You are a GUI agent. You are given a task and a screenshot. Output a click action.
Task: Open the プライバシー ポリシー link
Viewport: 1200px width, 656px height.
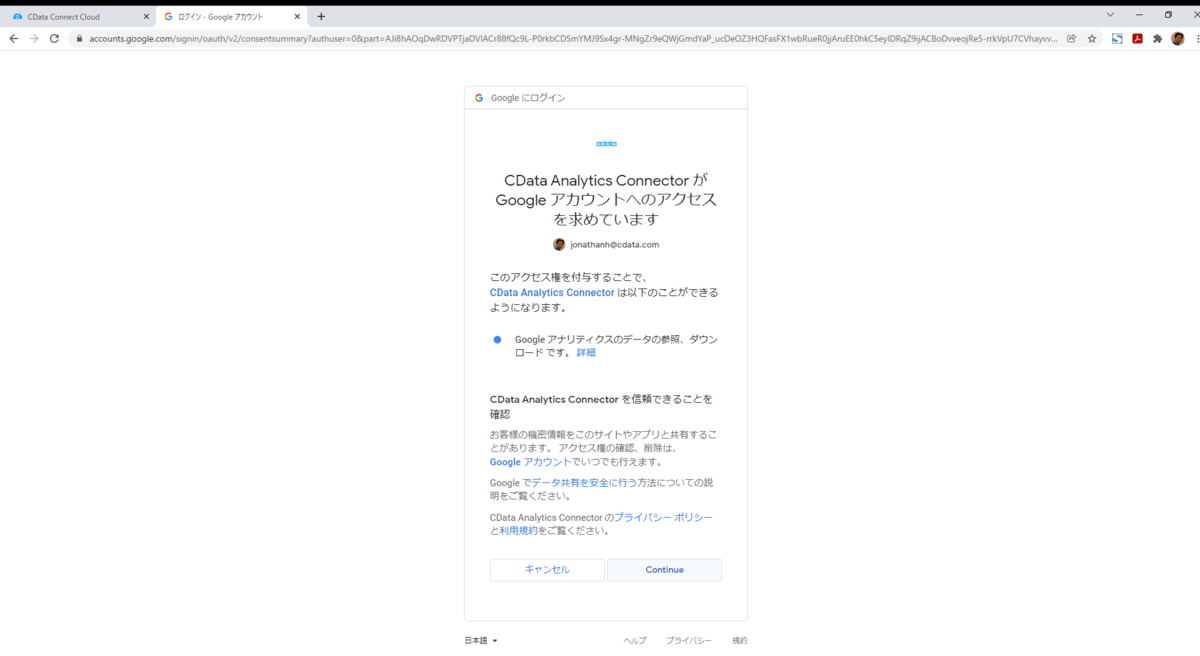pos(663,517)
